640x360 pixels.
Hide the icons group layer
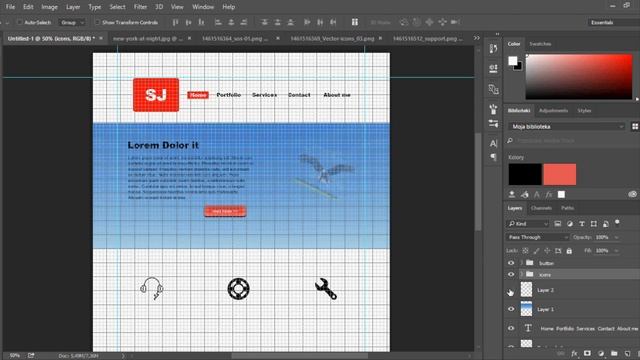pyautogui.click(x=511, y=275)
